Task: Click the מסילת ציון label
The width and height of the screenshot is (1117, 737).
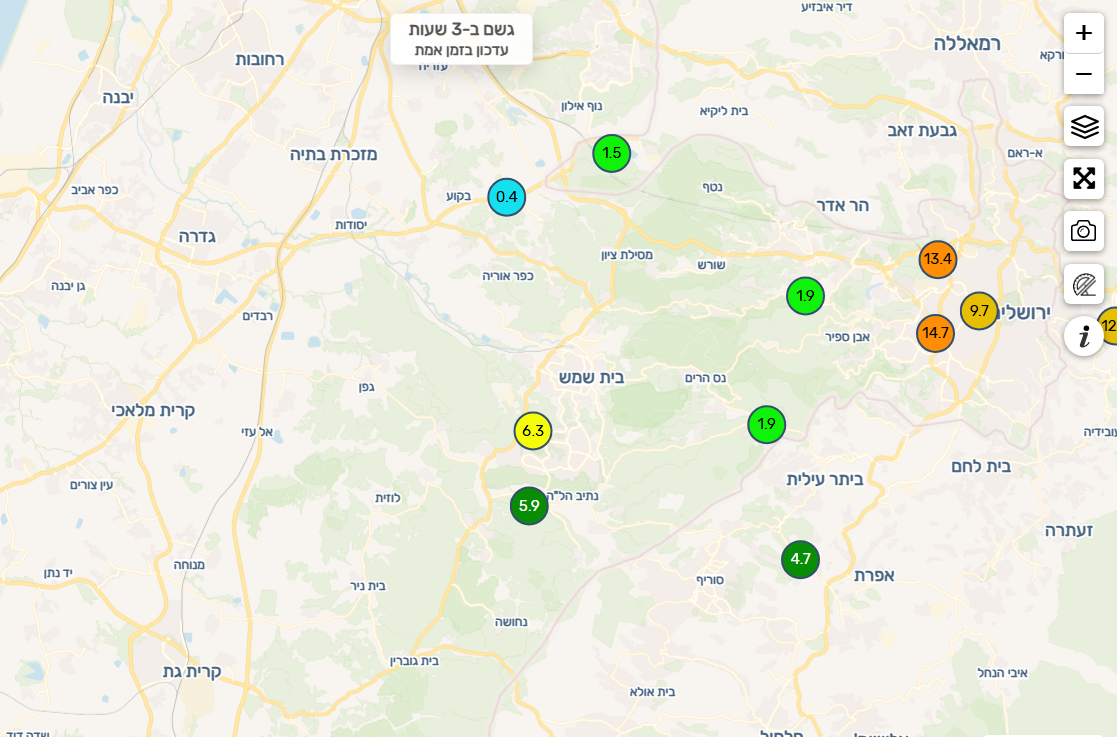Action: (627, 255)
